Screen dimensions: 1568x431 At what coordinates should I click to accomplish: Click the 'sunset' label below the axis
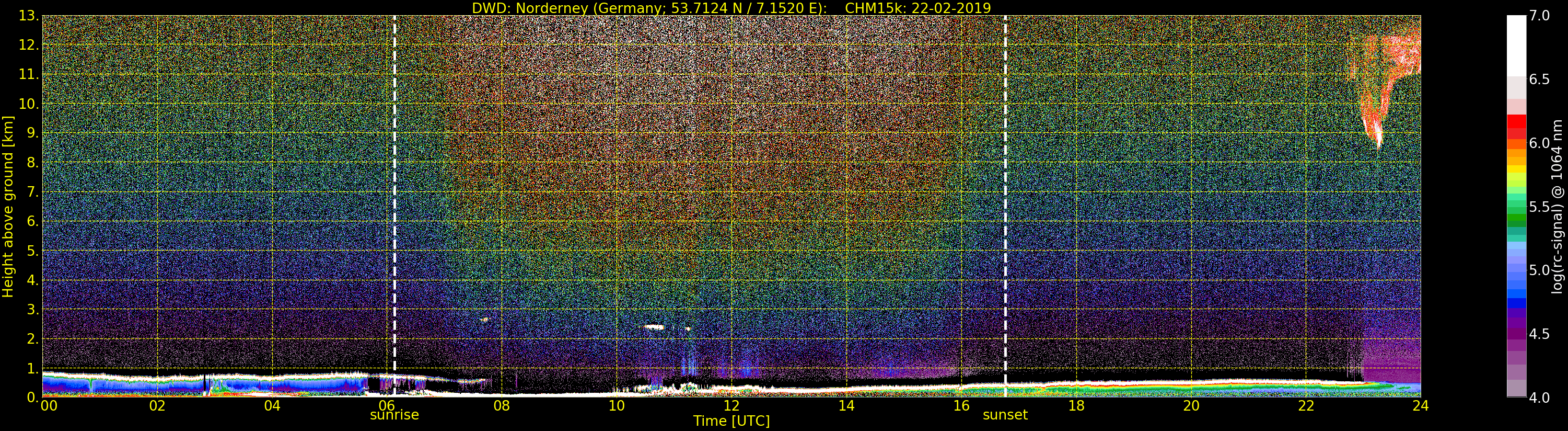(x=1005, y=415)
